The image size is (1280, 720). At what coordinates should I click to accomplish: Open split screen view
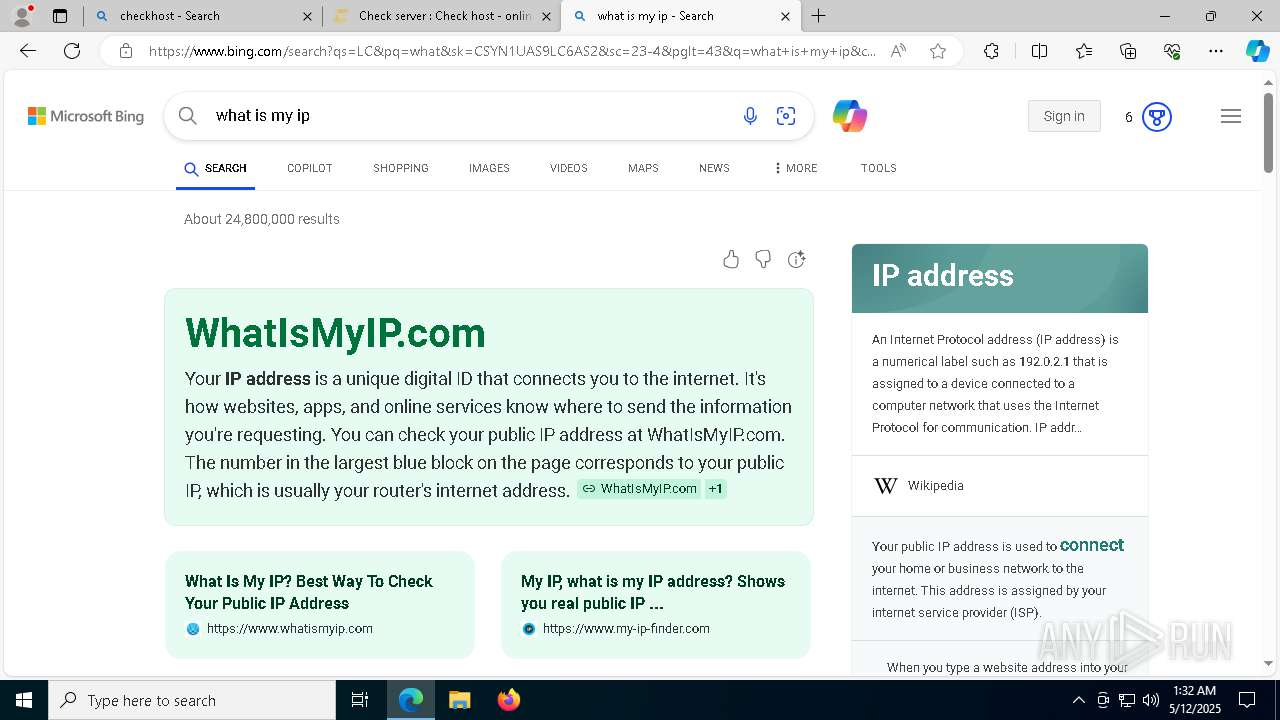coord(1039,51)
